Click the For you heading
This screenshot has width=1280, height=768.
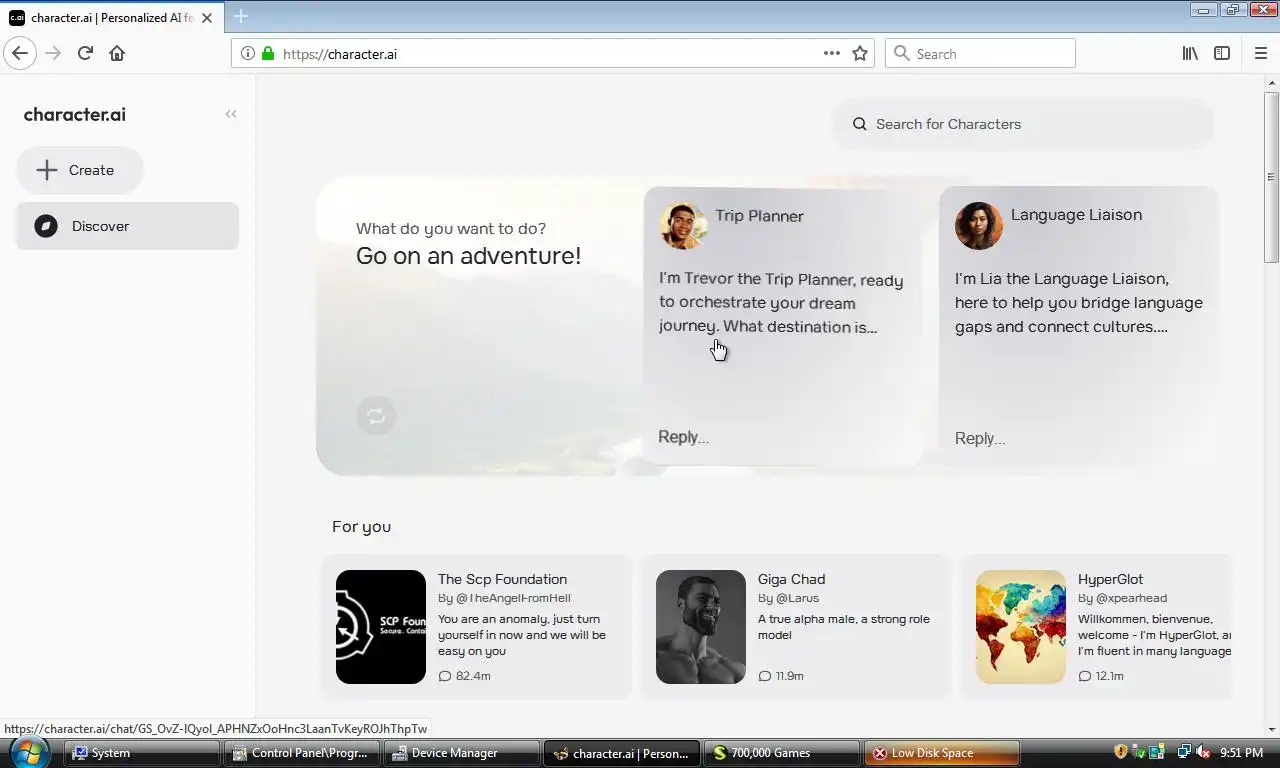pyautogui.click(x=361, y=527)
